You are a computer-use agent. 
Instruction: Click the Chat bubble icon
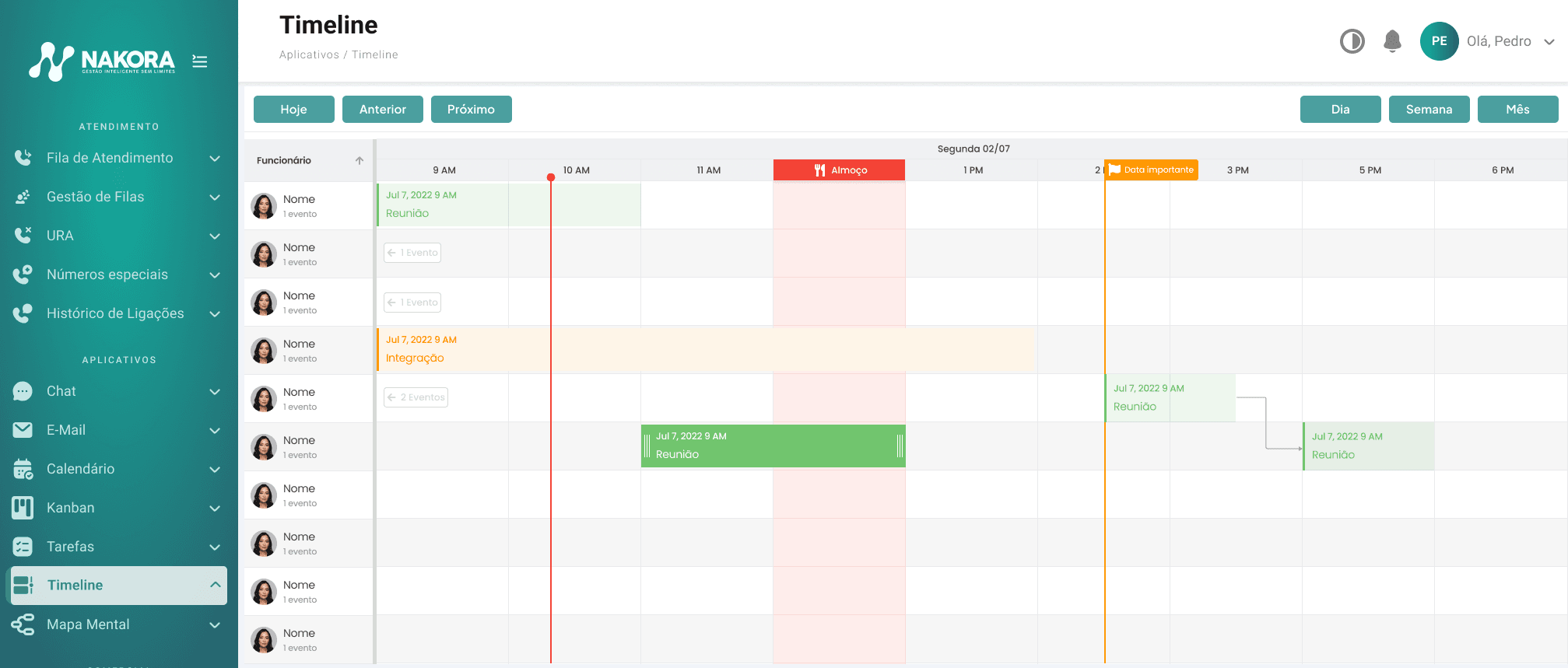pos(23,391)
